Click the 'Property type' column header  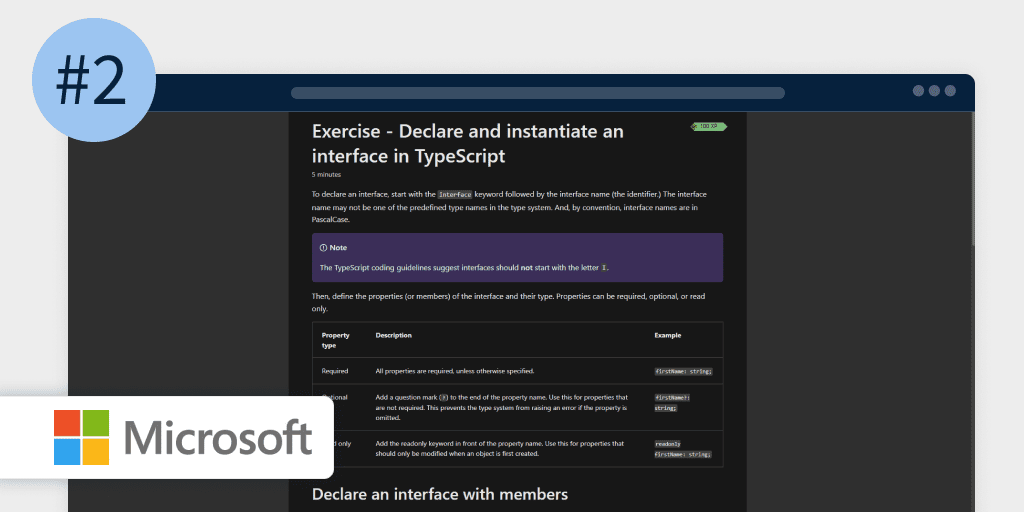point(335,340)
